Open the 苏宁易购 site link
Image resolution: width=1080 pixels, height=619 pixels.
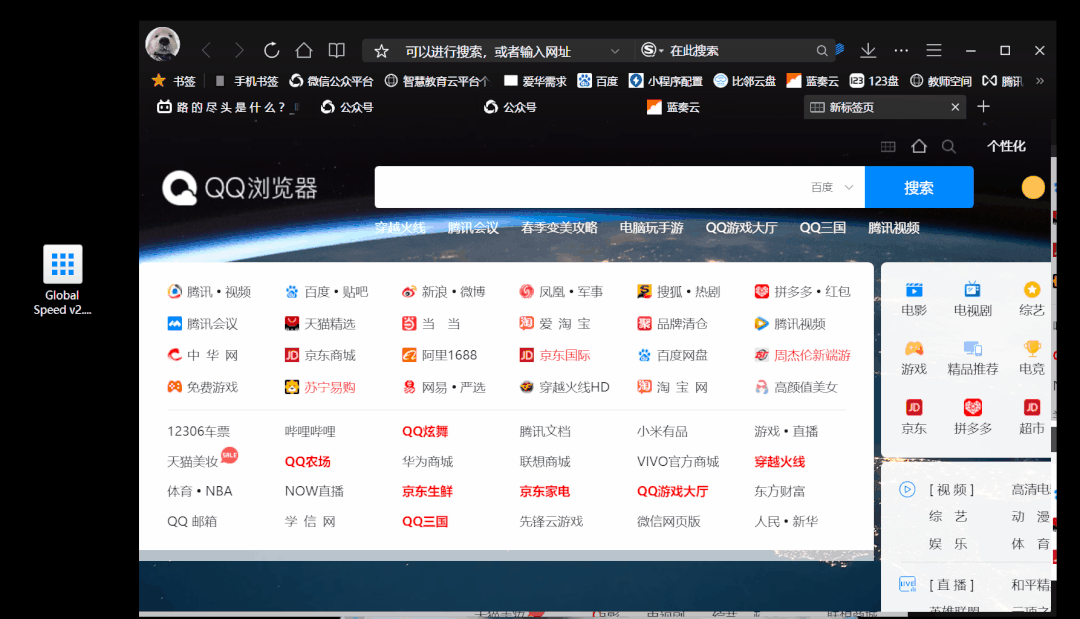(320, 387)
